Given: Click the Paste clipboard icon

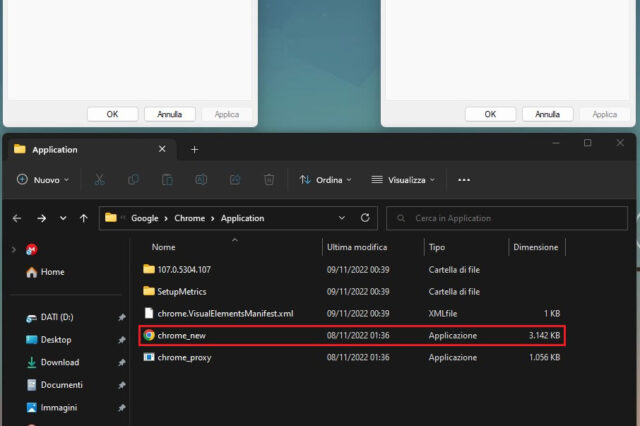Looking at the screenshot, I should (x=167, y=180).
